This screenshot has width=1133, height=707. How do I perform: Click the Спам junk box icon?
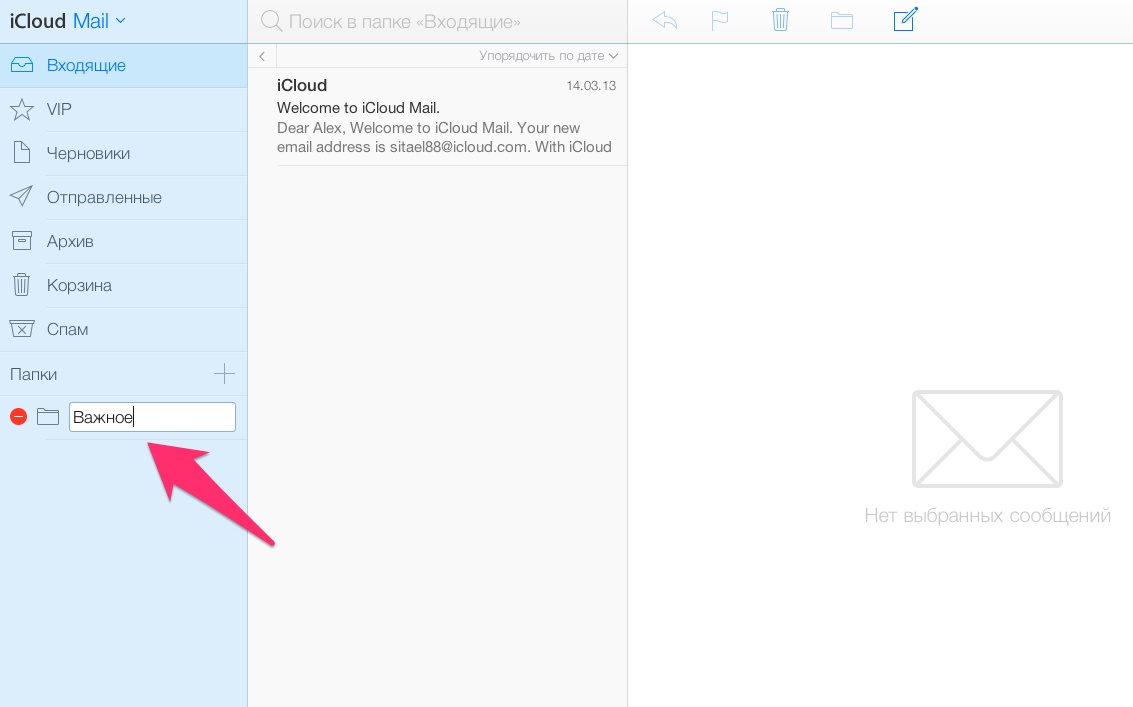click(x=22, y=329)
